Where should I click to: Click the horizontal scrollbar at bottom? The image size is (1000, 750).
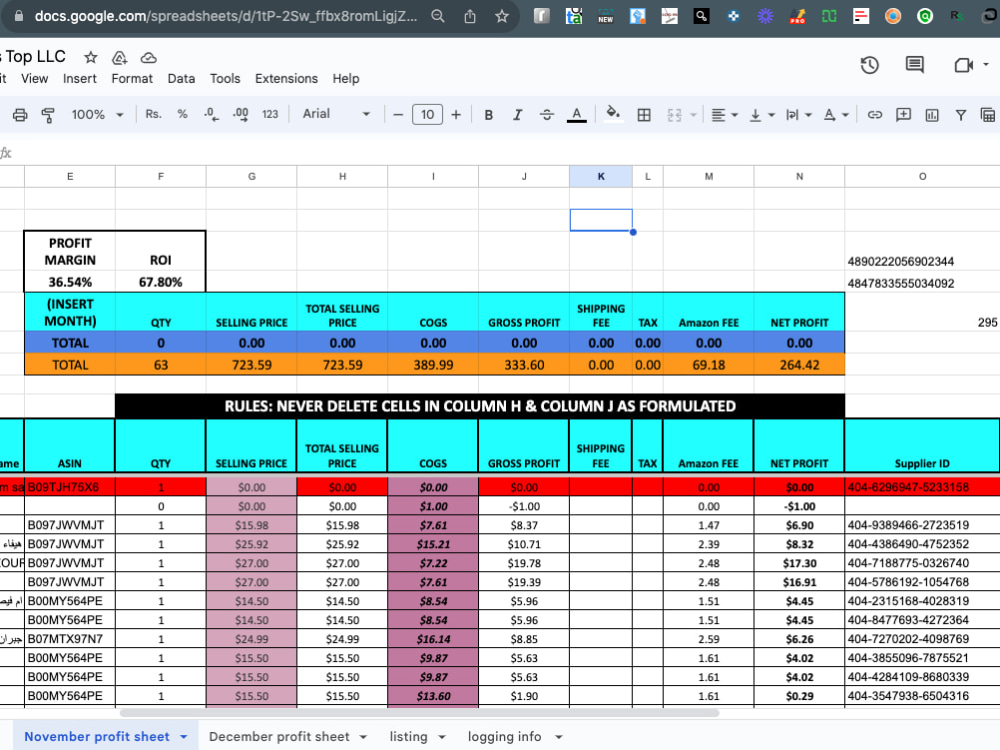(420, 712)
